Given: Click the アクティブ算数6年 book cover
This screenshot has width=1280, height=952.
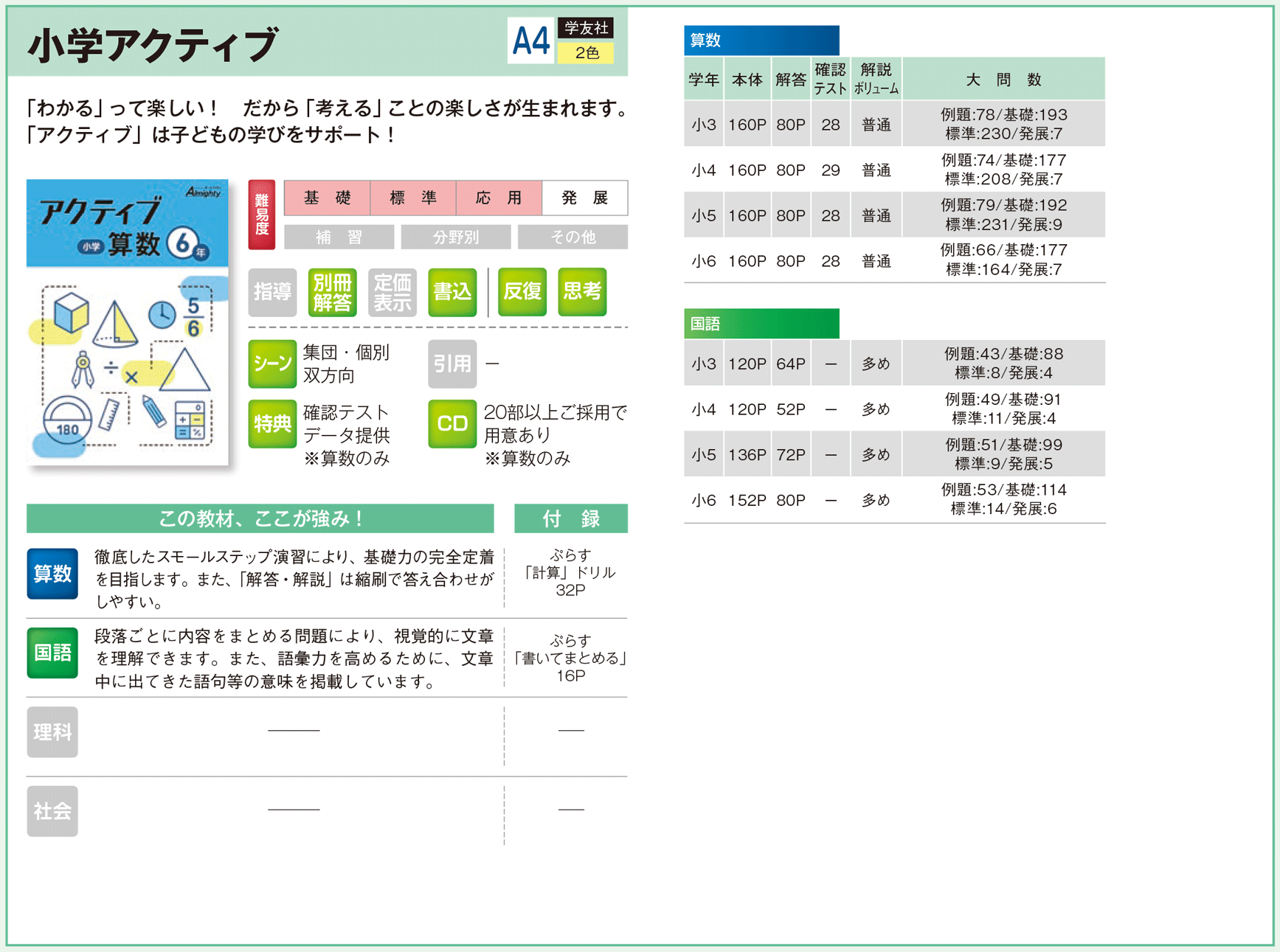Looking at the screenshot, I should 128,322.
